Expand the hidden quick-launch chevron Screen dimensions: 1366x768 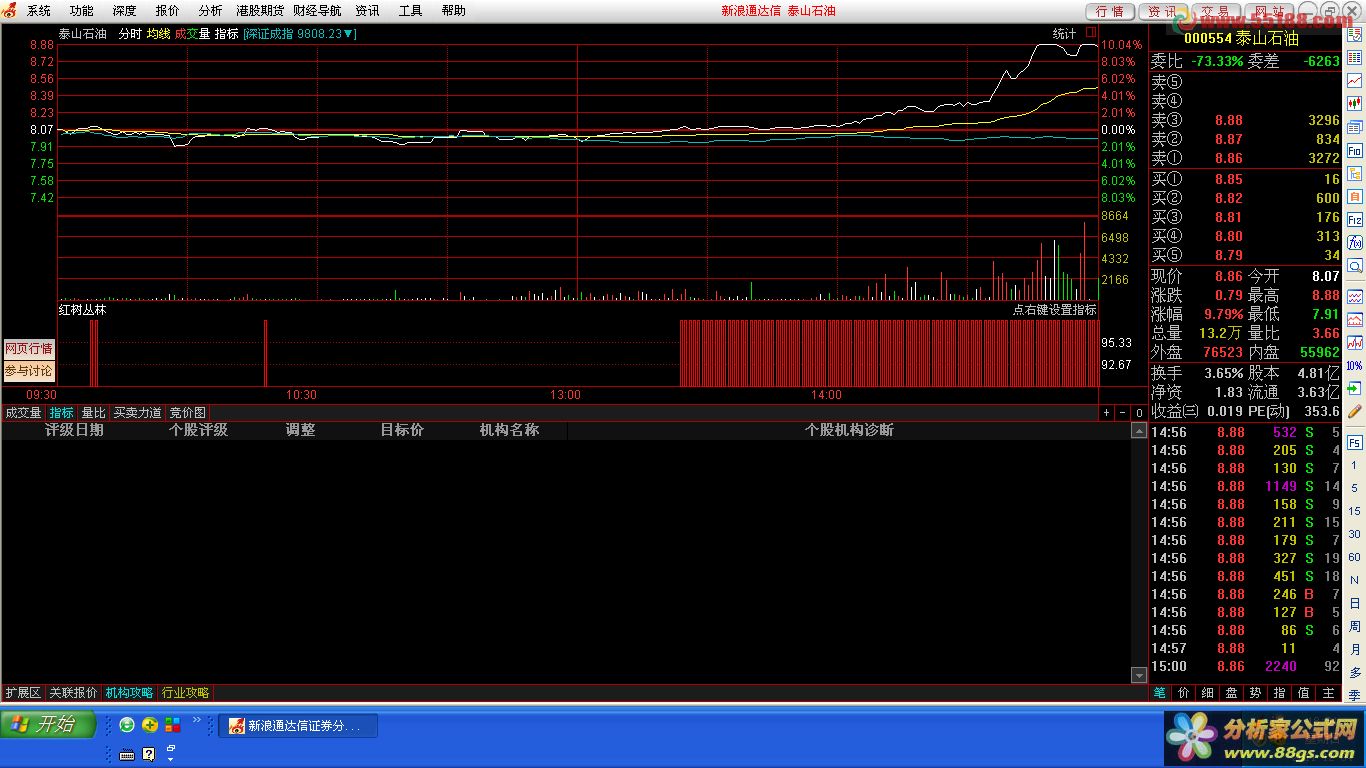tap(197, 719)
